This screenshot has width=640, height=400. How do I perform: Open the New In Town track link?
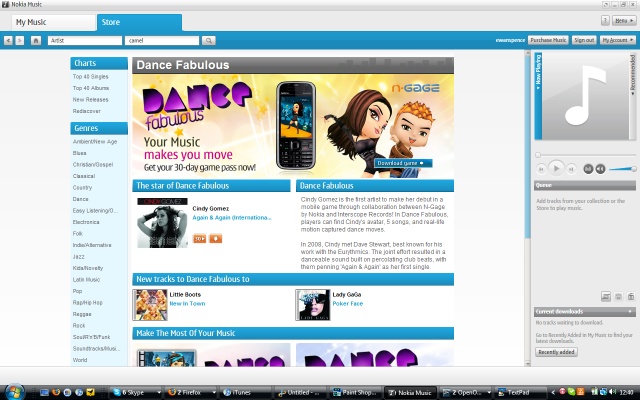(x=187, y=304)
